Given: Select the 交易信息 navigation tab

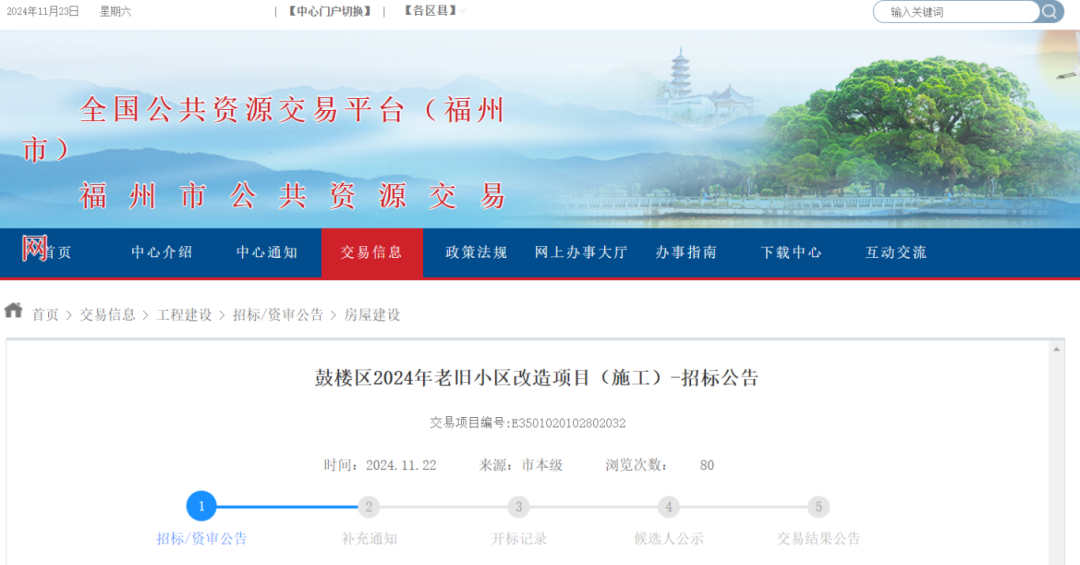Looking at the screenshot, I should [372, 253].
